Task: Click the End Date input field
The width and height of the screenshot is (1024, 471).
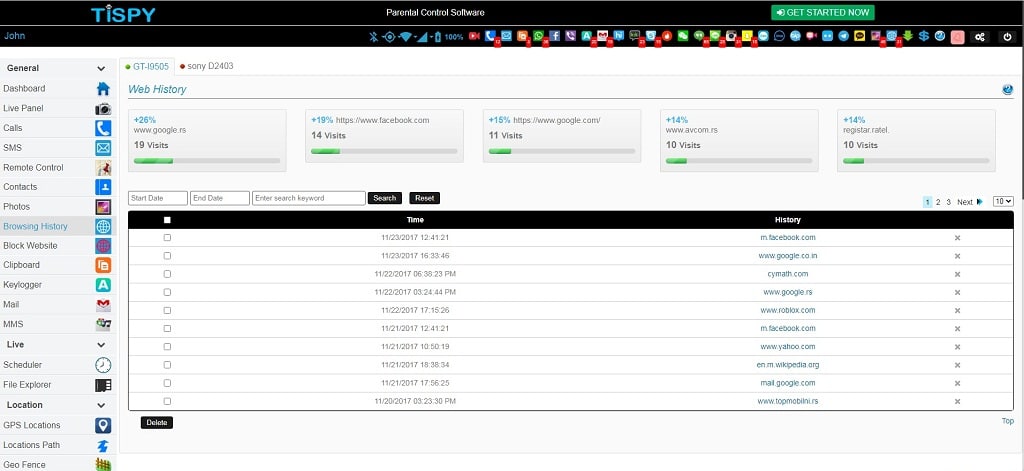Action: [220, 198]
